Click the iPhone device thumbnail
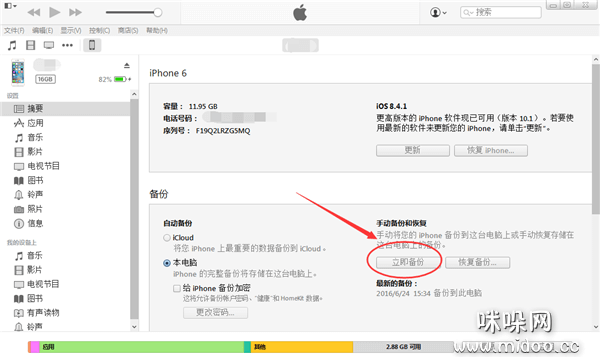The width and height of the screenshot is (600, 362). [x=18, y=72]
